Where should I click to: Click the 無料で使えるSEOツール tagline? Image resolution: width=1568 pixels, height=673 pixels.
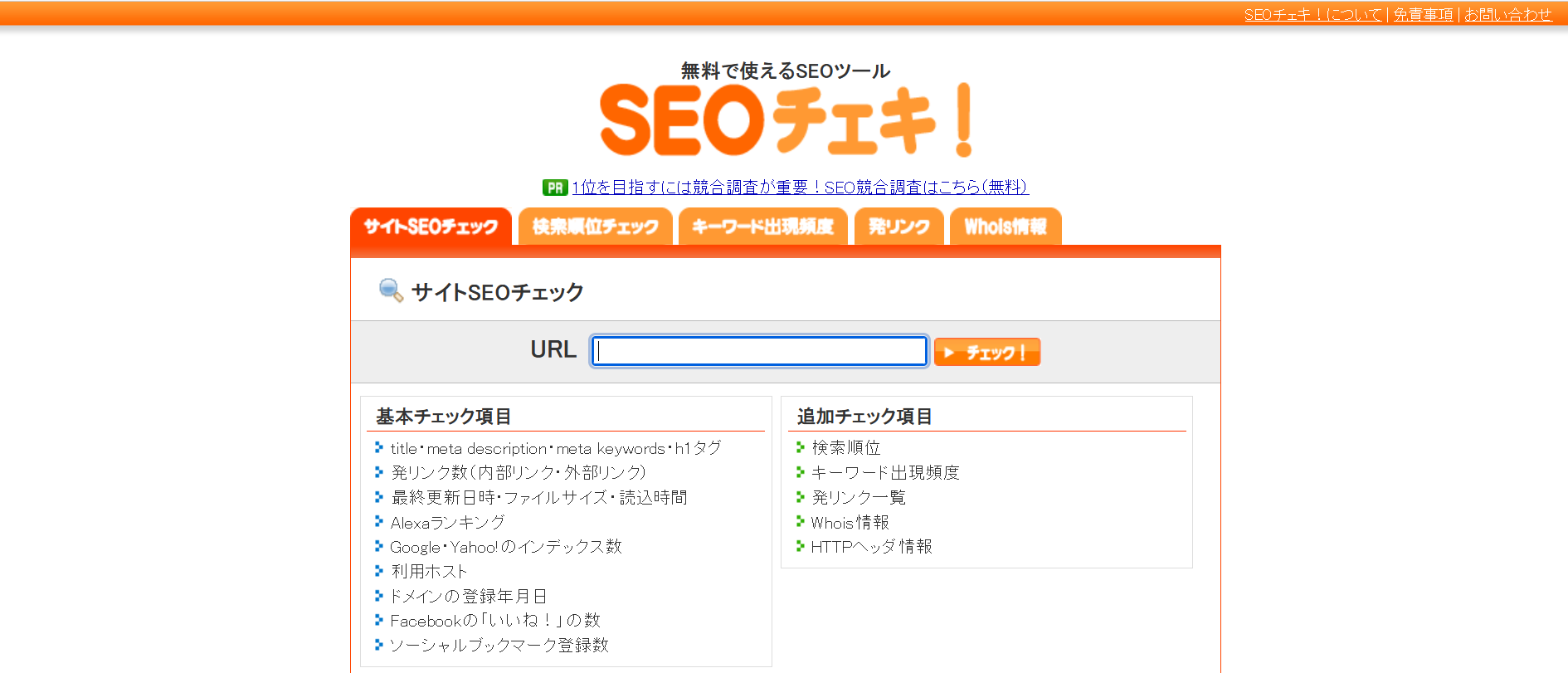[786, 71]
